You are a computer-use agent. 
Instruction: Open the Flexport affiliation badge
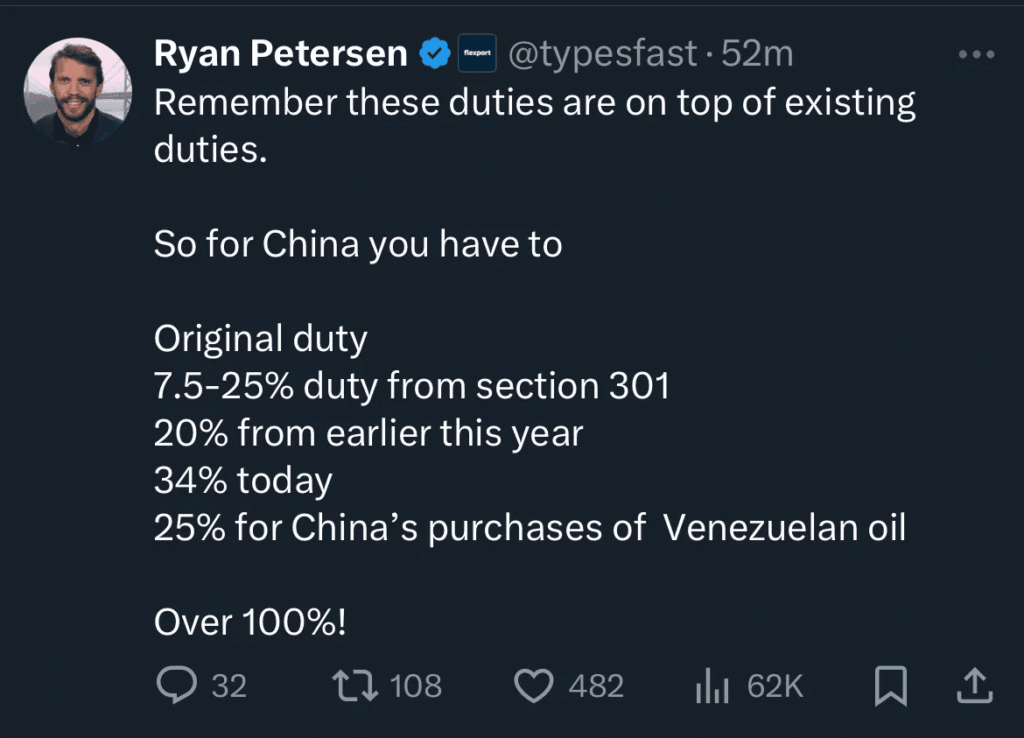477,55
